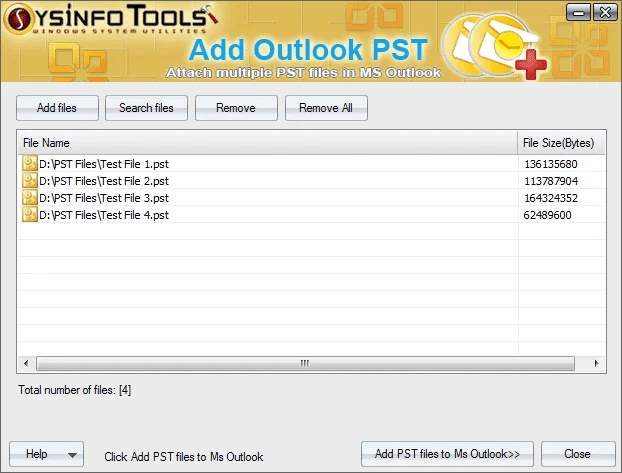622x473 pixels.
Task: Open the Help dropdown menu
Action: point(46,454)
